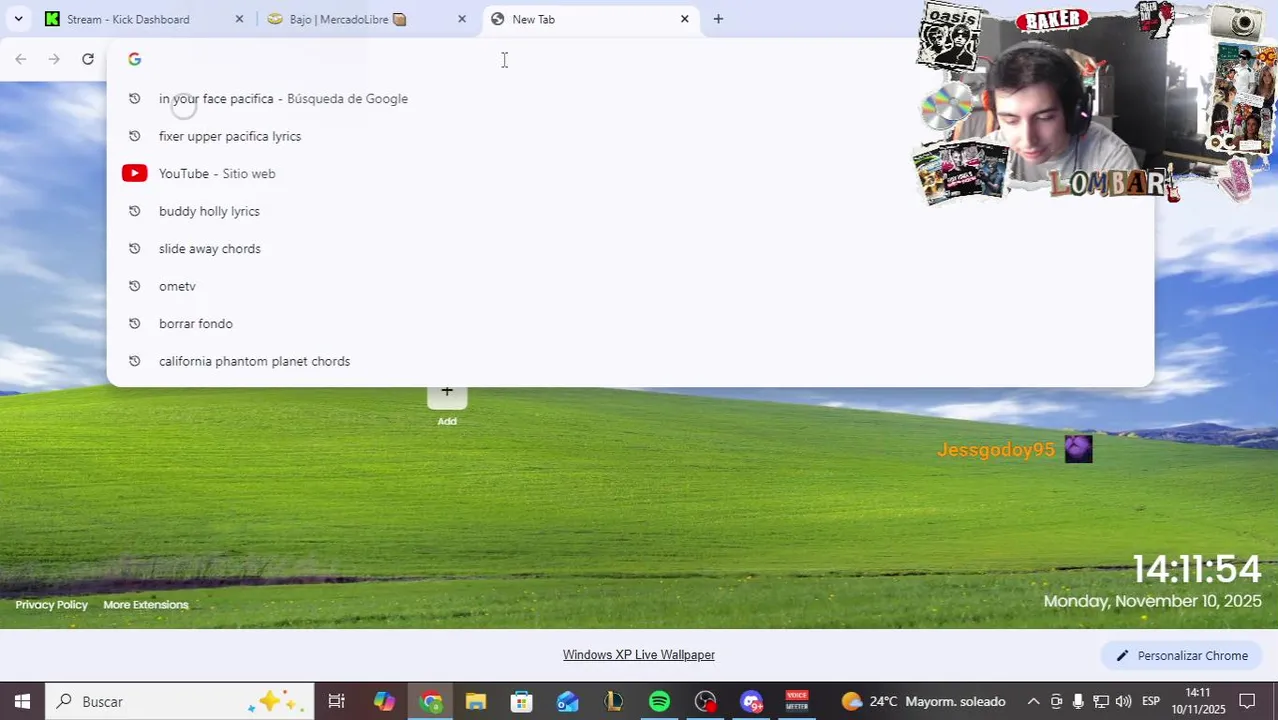
Task: Choose suggestion 'fixer upper pacifica lyrics'
Action: [630, 136]
